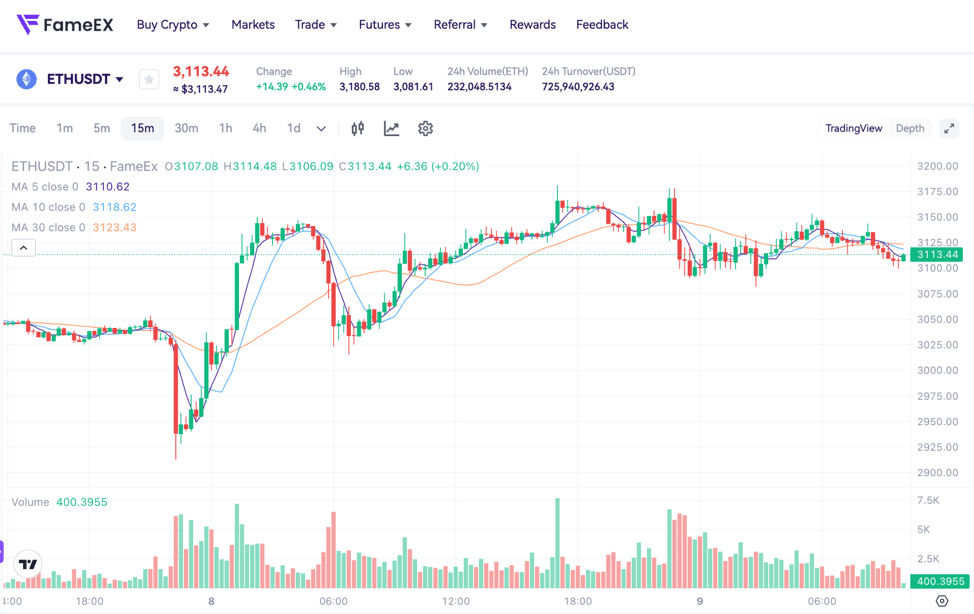Screen dimensions: 974x614
Task: Collapse the indicator legend arrow
Action: (x=23, y=247)
